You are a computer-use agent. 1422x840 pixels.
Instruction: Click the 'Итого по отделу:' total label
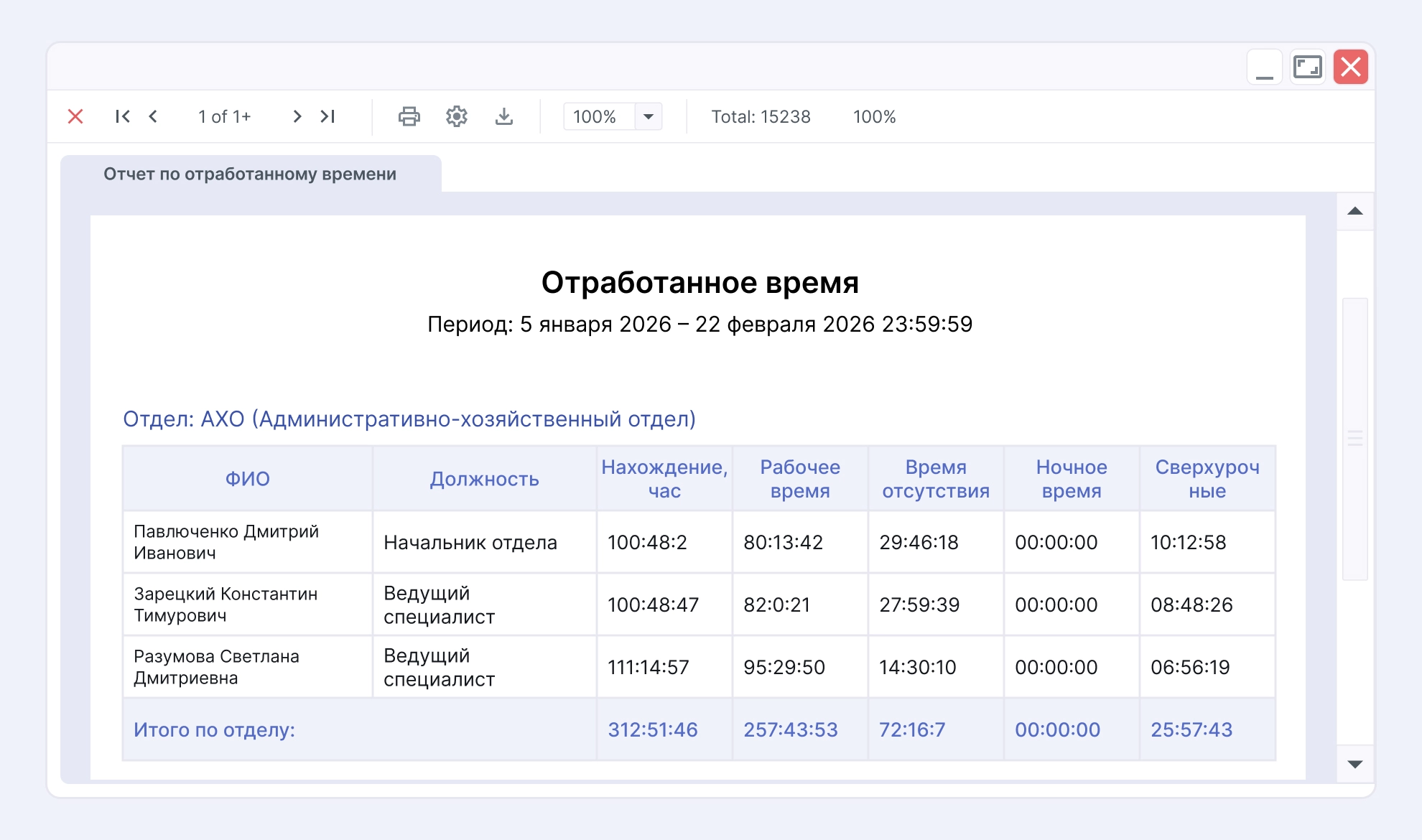(x=214, y=729)
